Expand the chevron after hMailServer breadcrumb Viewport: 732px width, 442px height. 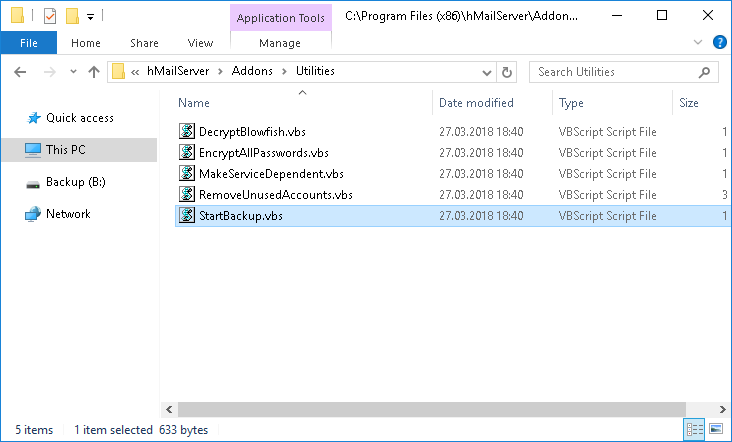point(220,72)
